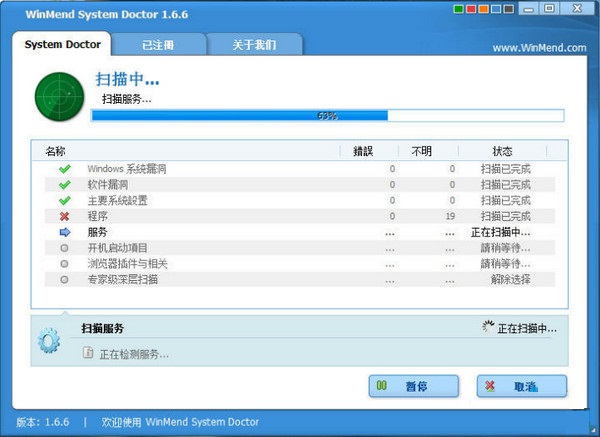Click the red X icon beside 程序

pos(65,217)
